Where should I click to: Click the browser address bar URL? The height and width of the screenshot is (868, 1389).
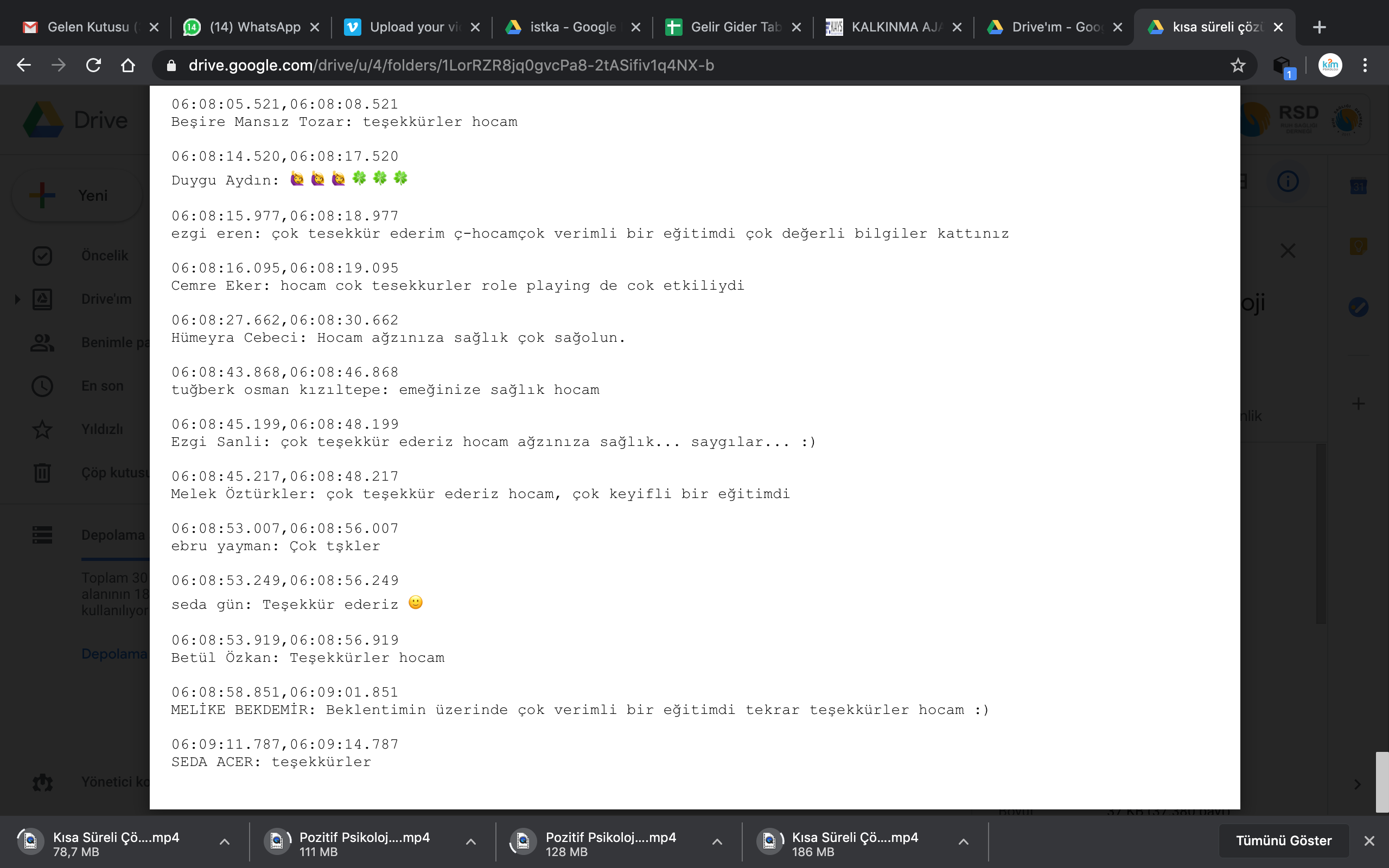pos(451,66)
